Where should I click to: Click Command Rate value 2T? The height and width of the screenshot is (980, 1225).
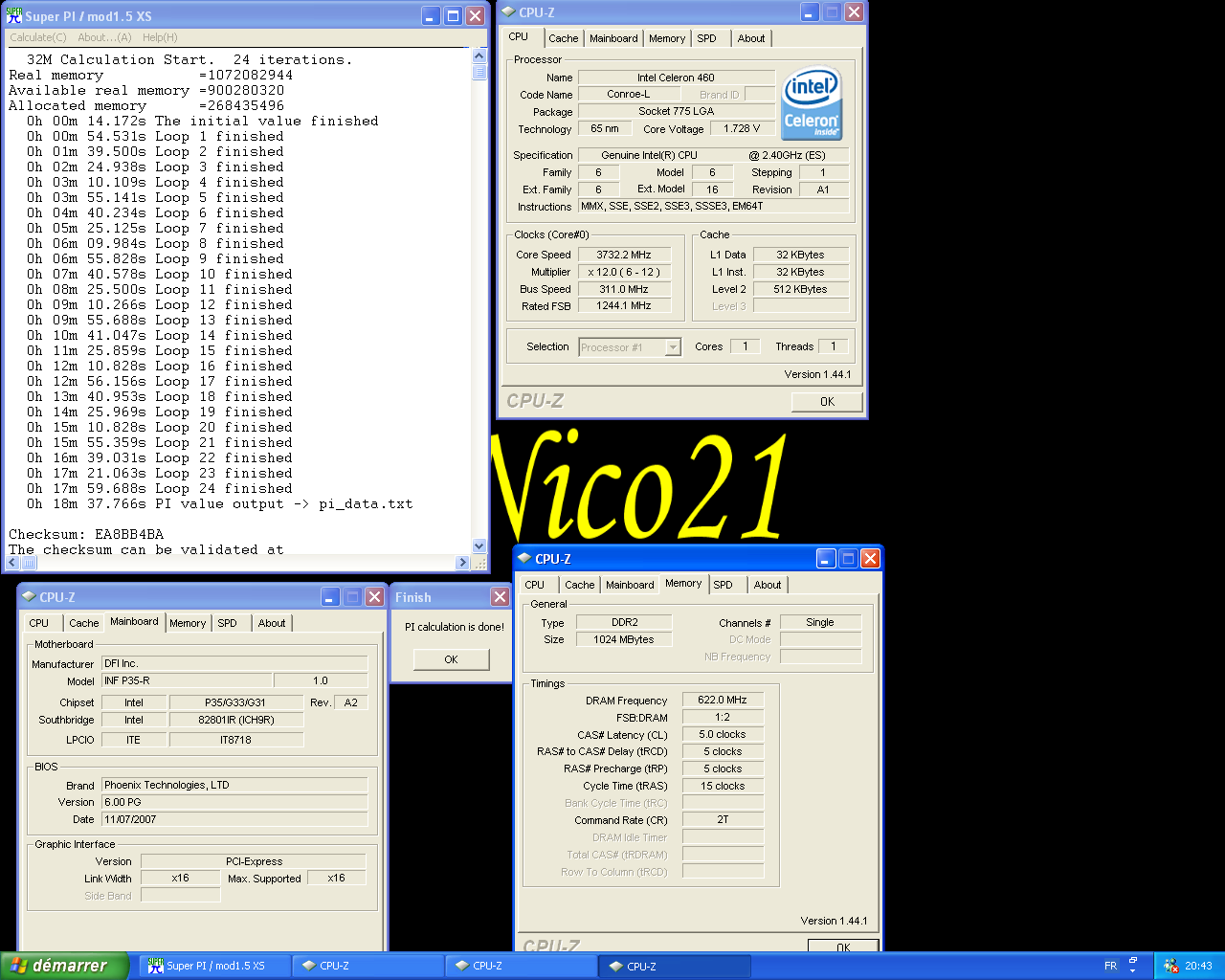click(x=723, y=820)
